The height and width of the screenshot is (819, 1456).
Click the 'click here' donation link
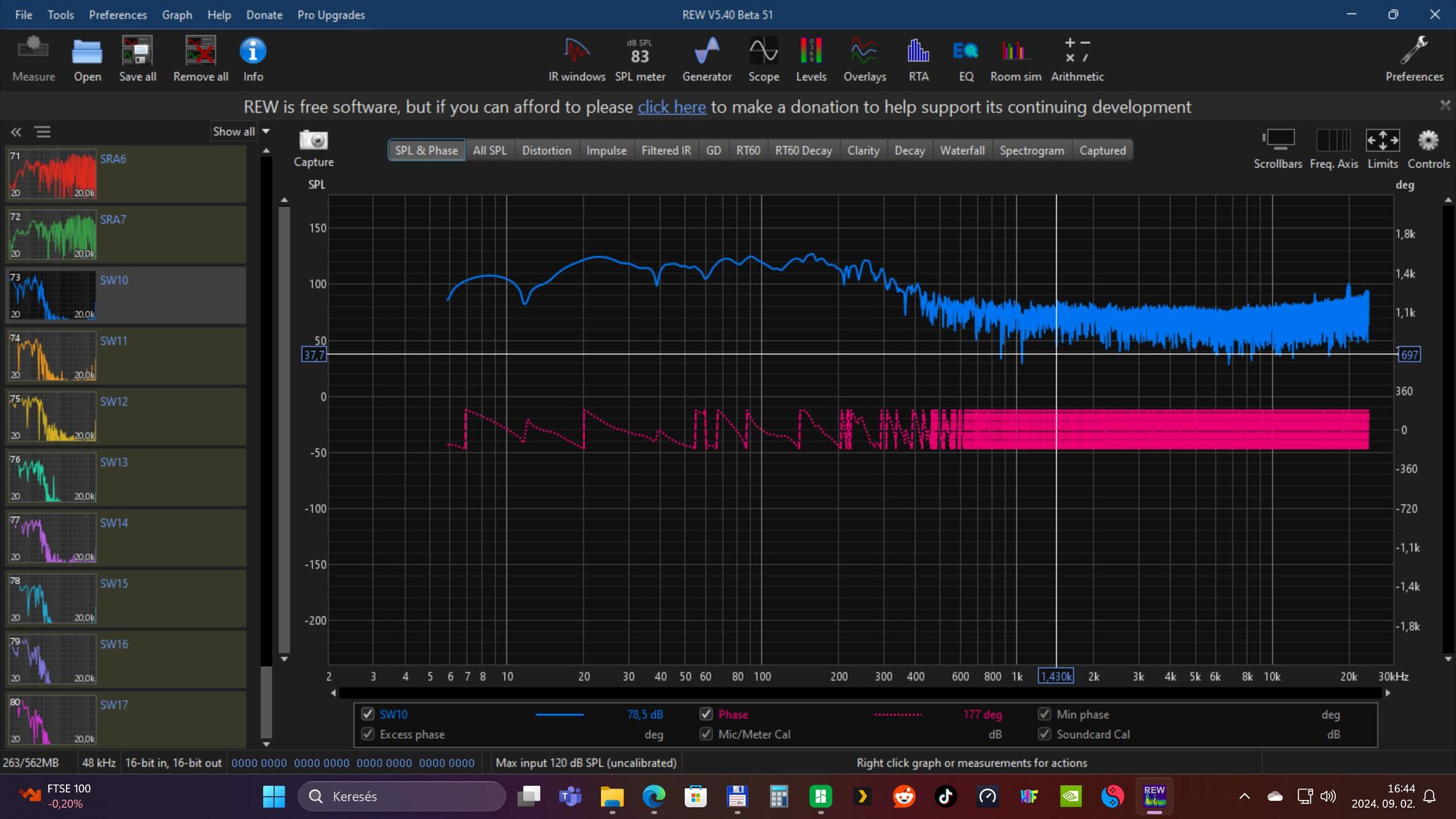click(x=671, y=107)
